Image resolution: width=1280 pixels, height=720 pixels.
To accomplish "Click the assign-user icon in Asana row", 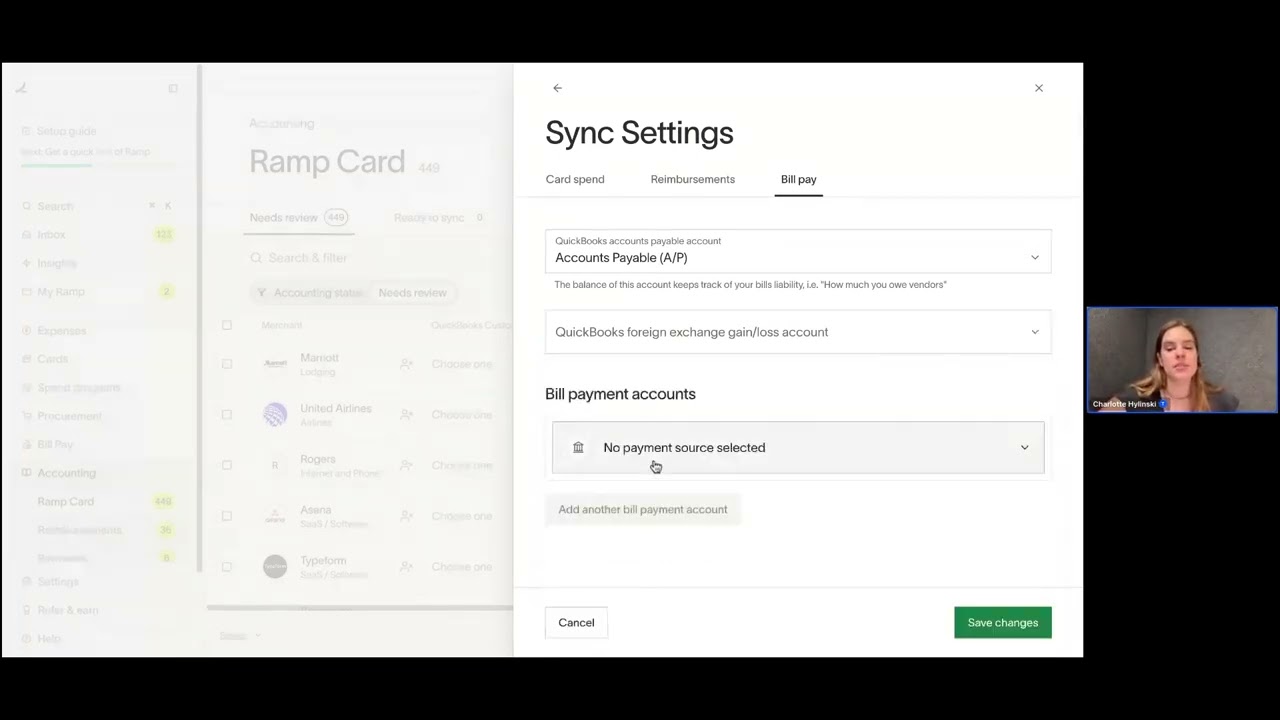I will (x=406, y=516).
